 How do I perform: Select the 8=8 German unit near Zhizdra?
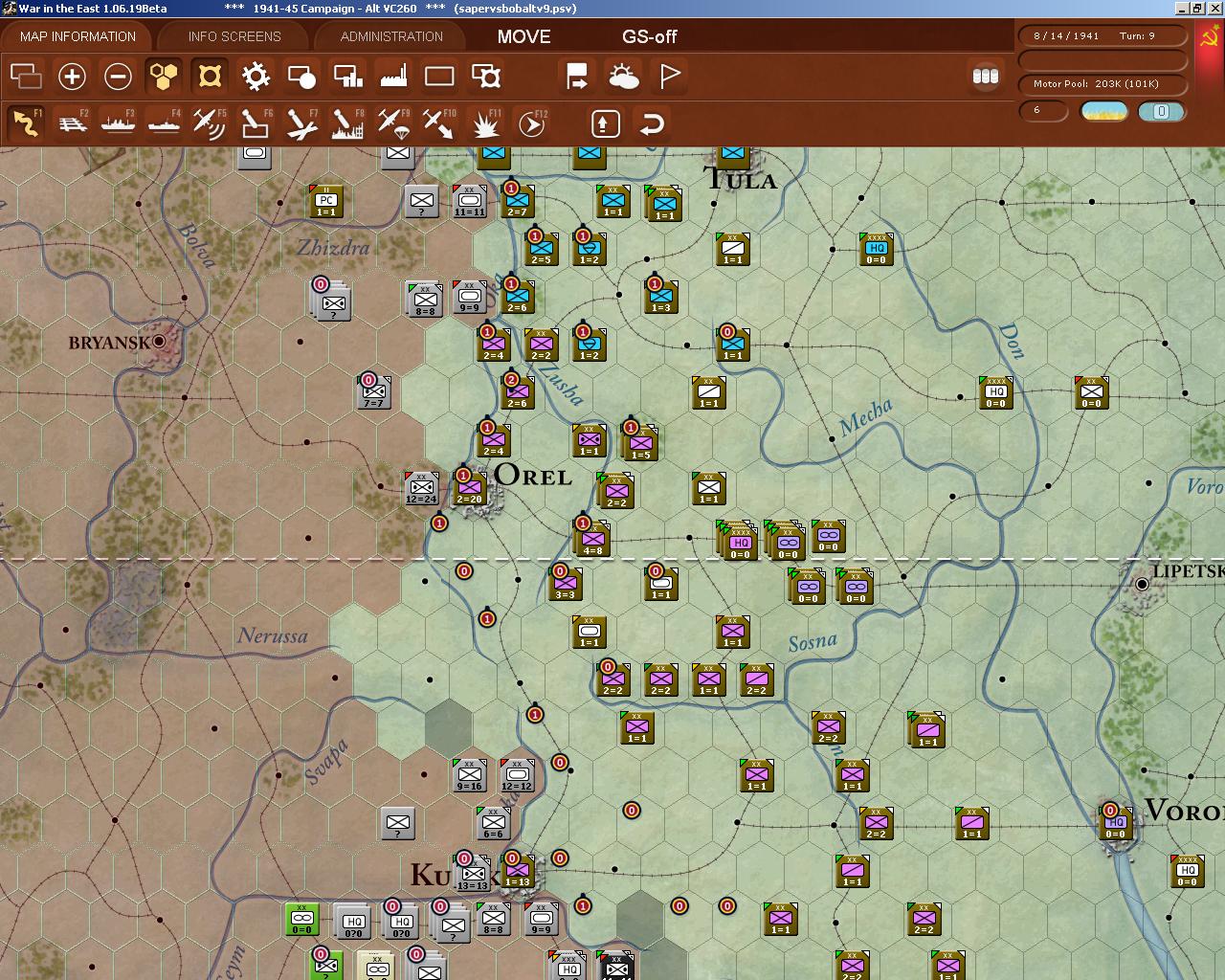(x=425, y=300)
